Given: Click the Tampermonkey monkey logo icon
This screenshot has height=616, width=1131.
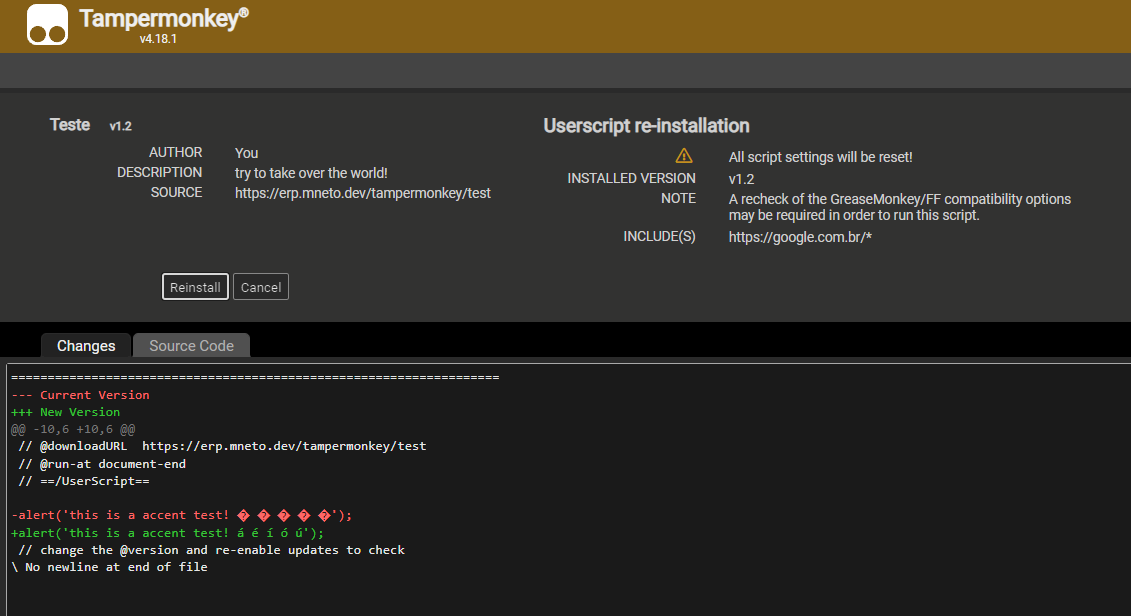Looking at the screenshot, I should tap(47, 24).
